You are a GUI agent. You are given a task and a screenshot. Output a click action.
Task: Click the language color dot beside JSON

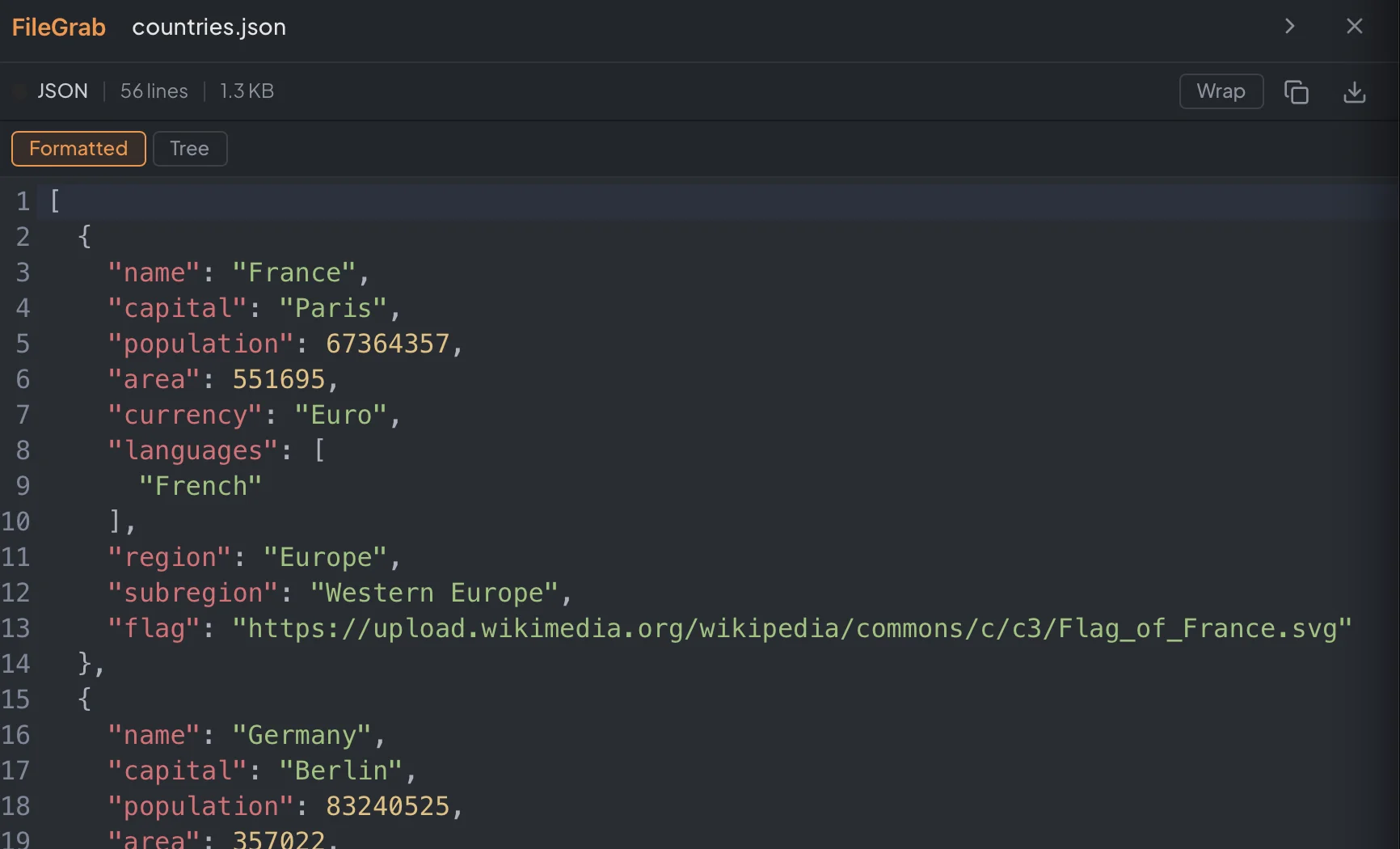[18, 91]
